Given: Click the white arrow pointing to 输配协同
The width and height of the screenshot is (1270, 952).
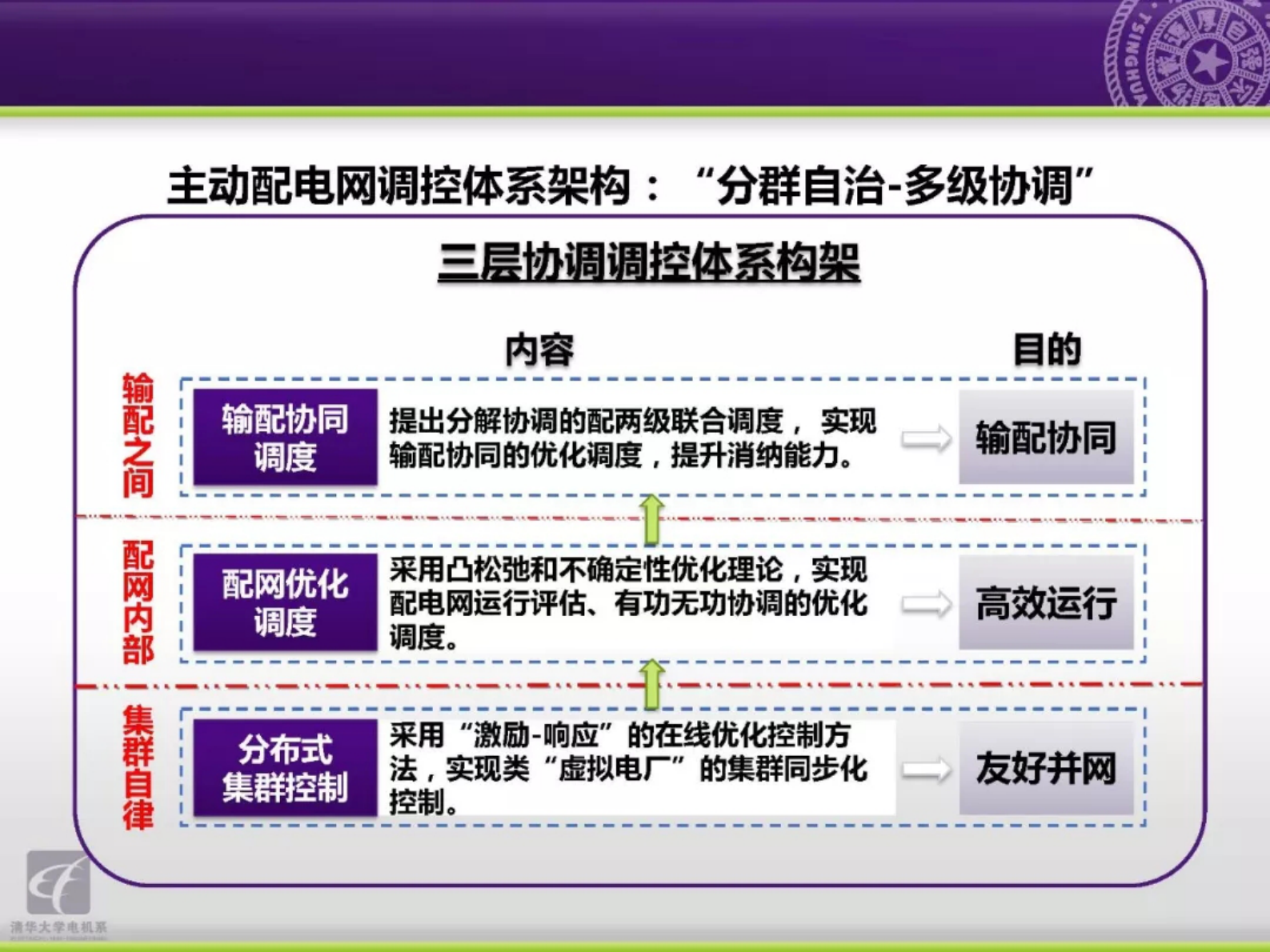Looking at the screenshot, I should (x=926, y=438).
